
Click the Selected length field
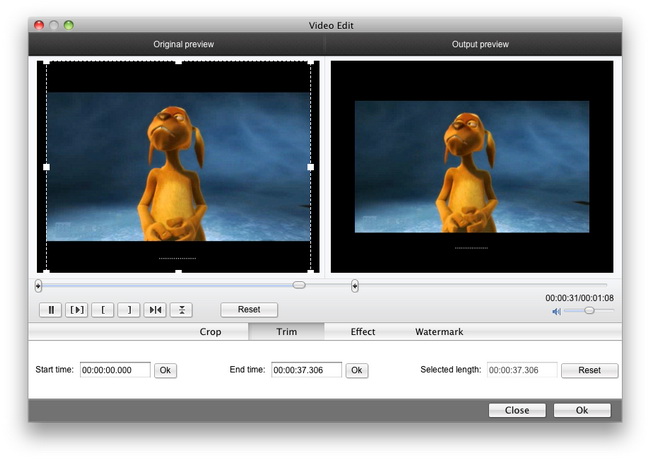522,370
